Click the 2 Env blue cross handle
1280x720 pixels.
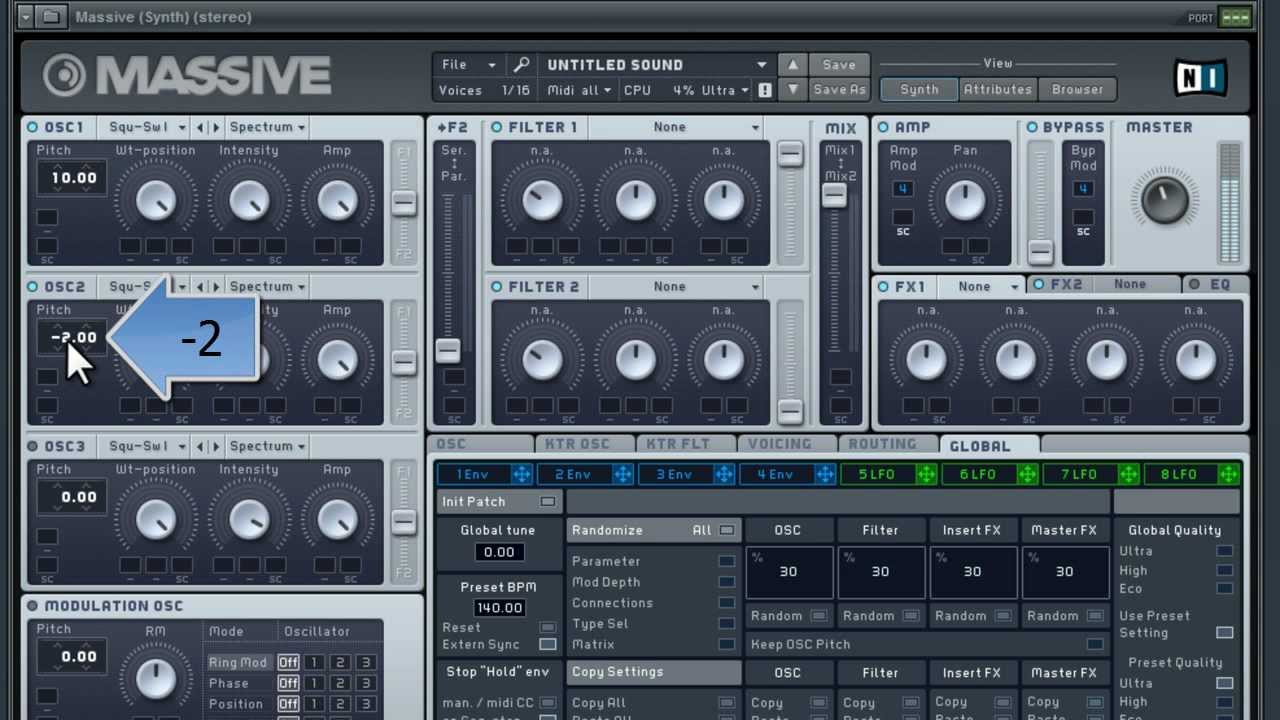click(624, 474)
